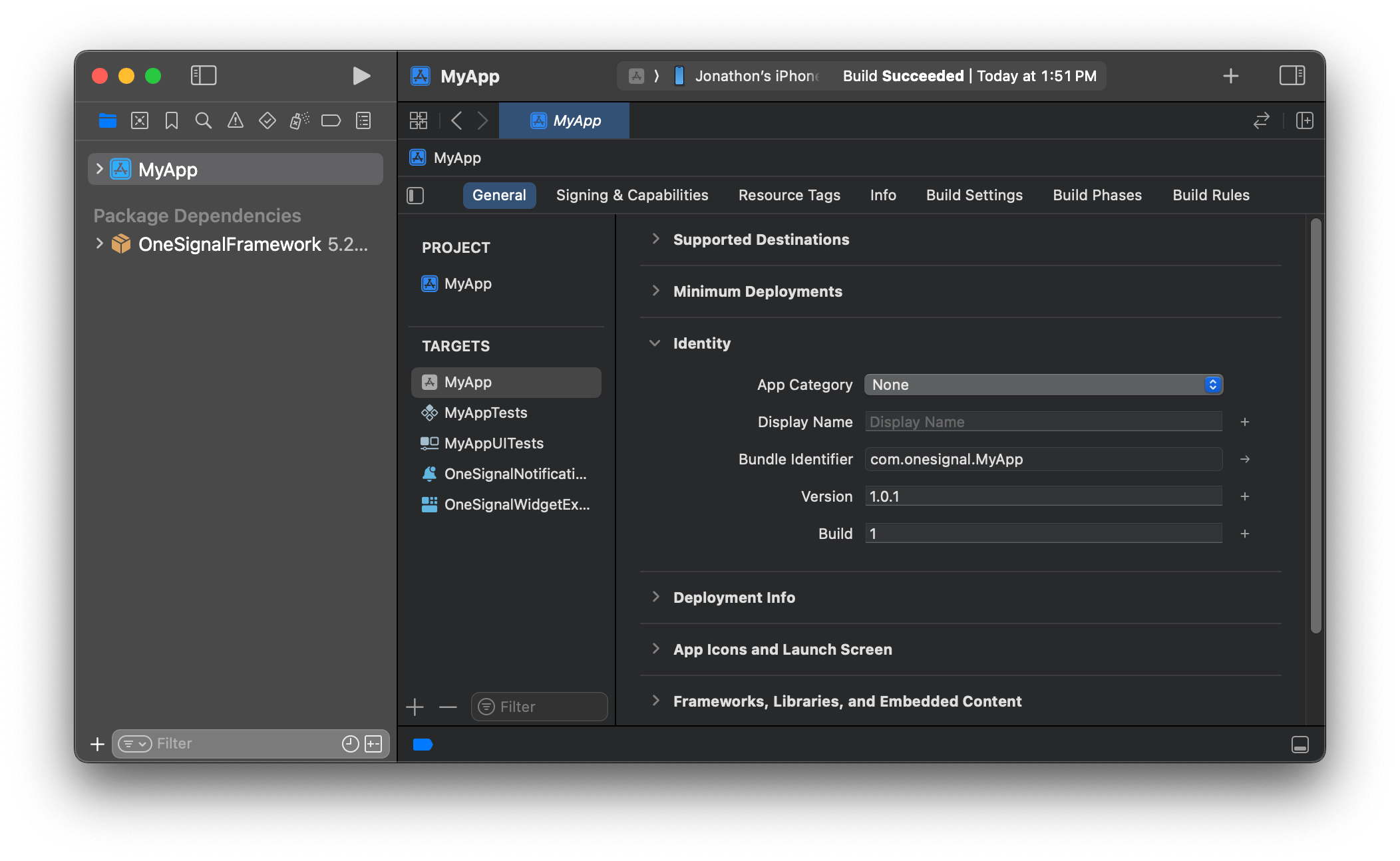Collapse the Identity section
This screenshot has width=1400, height=861.
[655, 343]
